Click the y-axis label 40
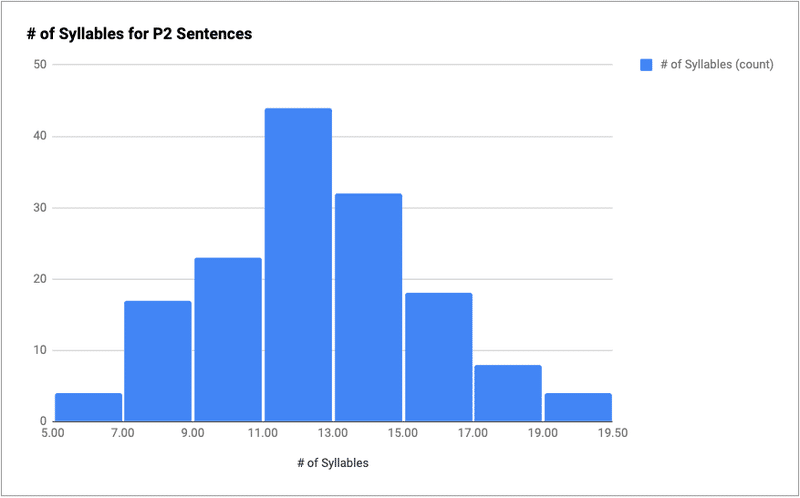Viewport: 800px width, 498px height. pyautogui.click(x=40, y=136)
